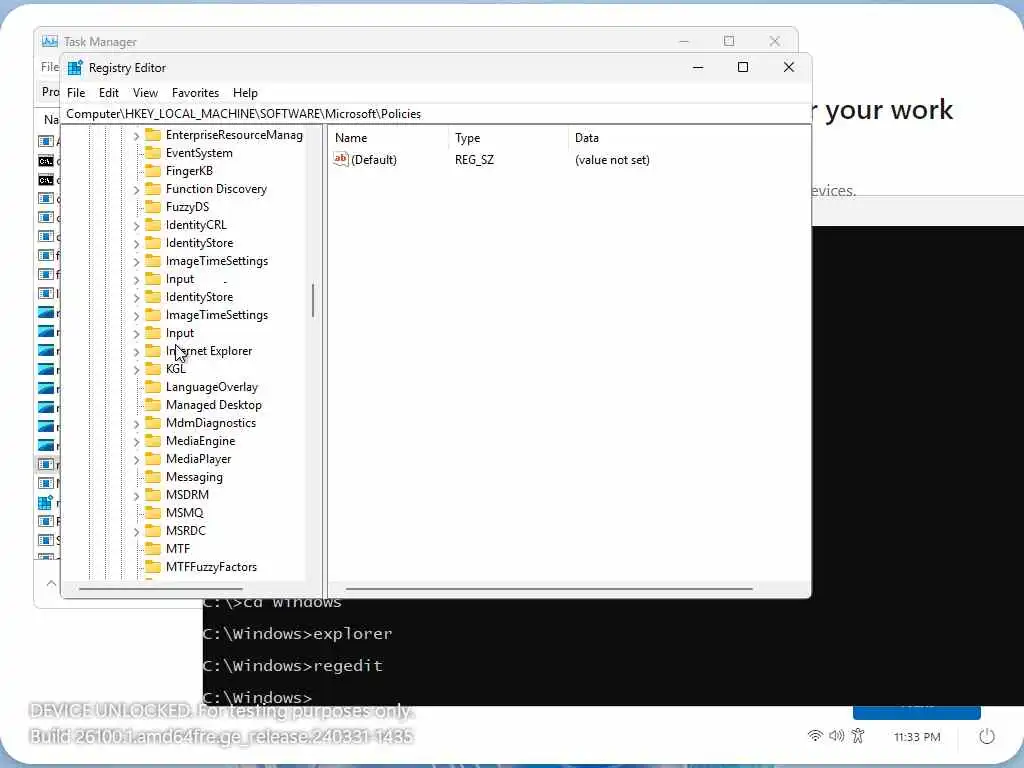Click the Function Discovery folder icon
This screenshot has width=1024, height=768.
coord(153,189)
